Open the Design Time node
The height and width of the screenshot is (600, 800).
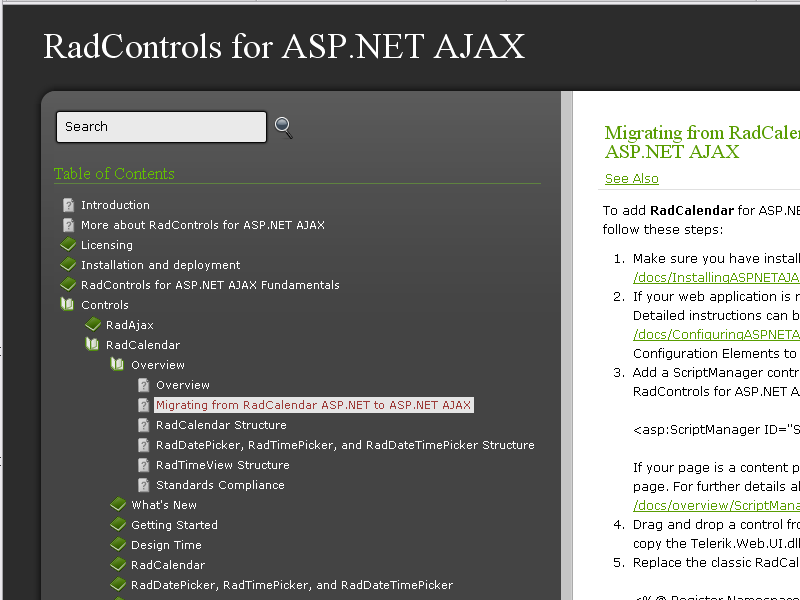pyautogui.click(x=166, y=545)
